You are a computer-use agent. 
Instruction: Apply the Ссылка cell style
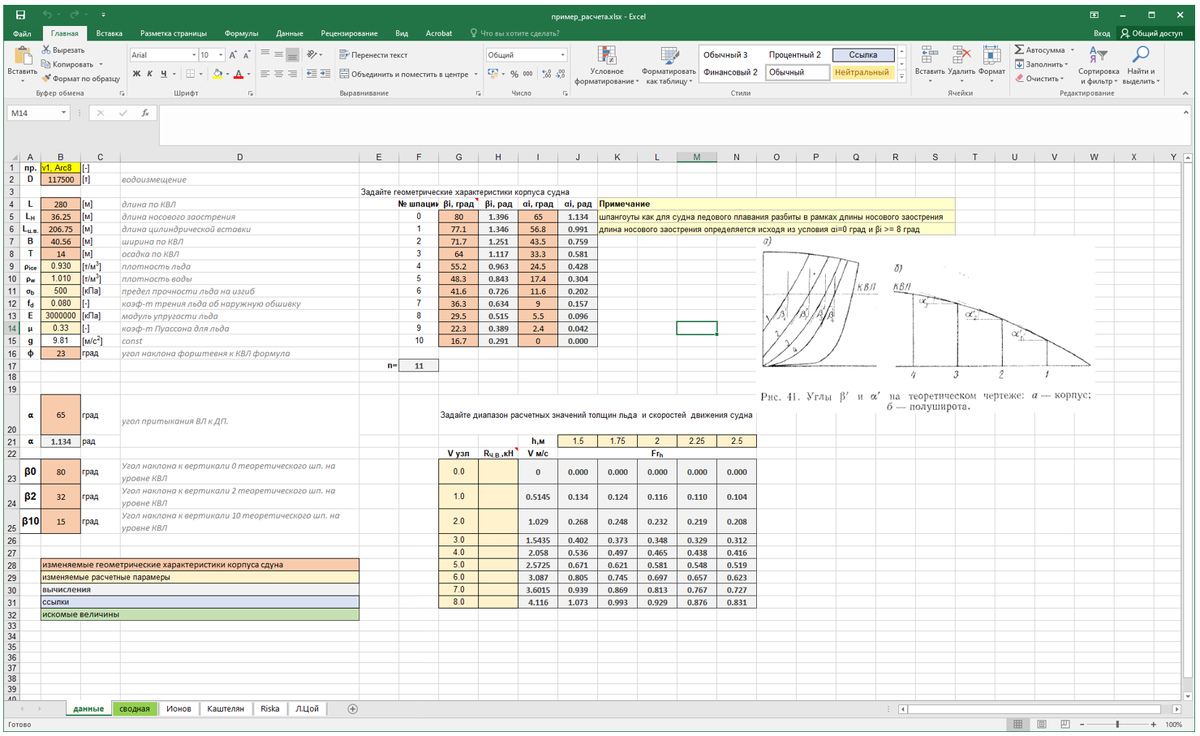point(861,54)
